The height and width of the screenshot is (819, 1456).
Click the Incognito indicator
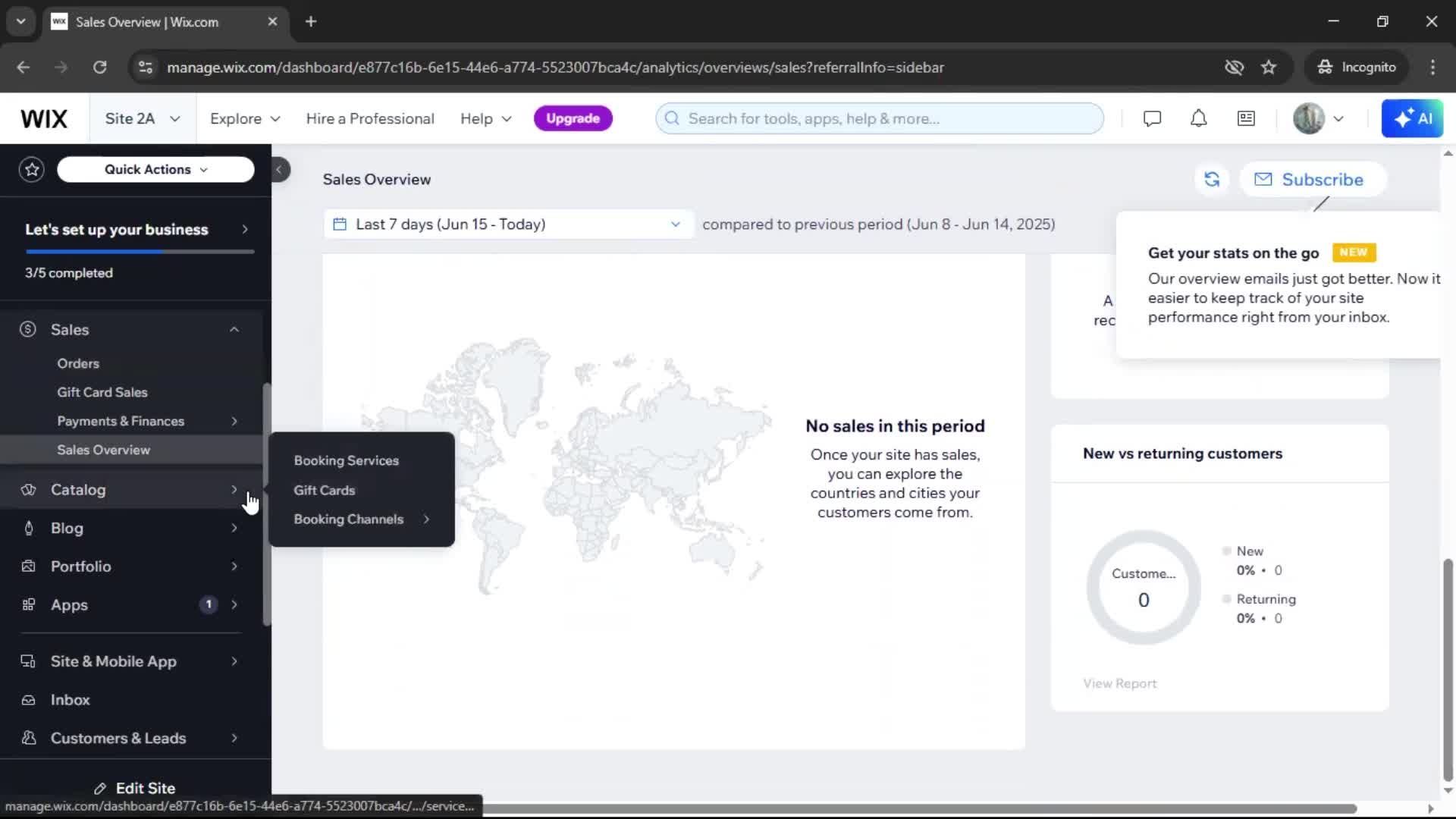pos(1357,67)
